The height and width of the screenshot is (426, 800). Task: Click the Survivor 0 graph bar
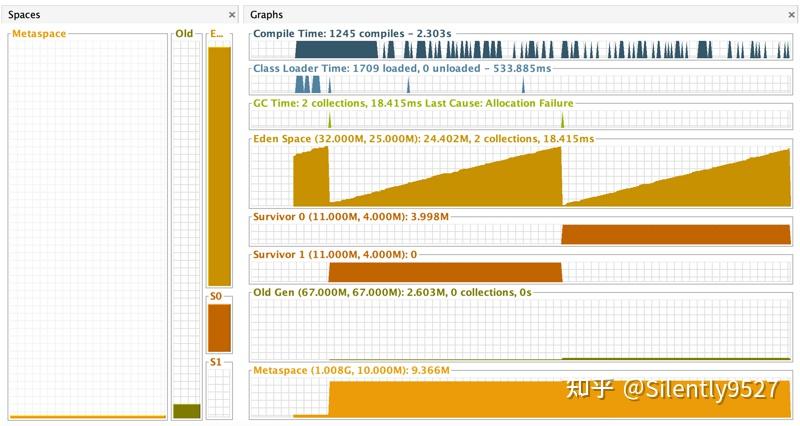coord(676,235)
